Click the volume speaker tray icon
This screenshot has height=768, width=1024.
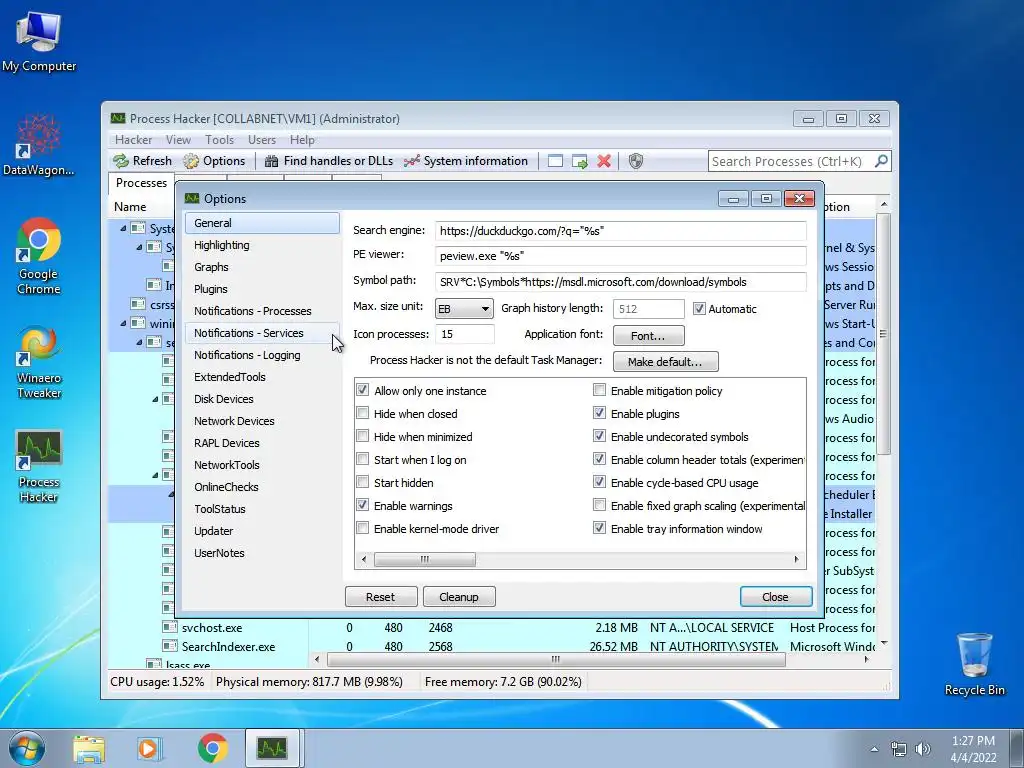pyautogui.click(x=923, y=749)
